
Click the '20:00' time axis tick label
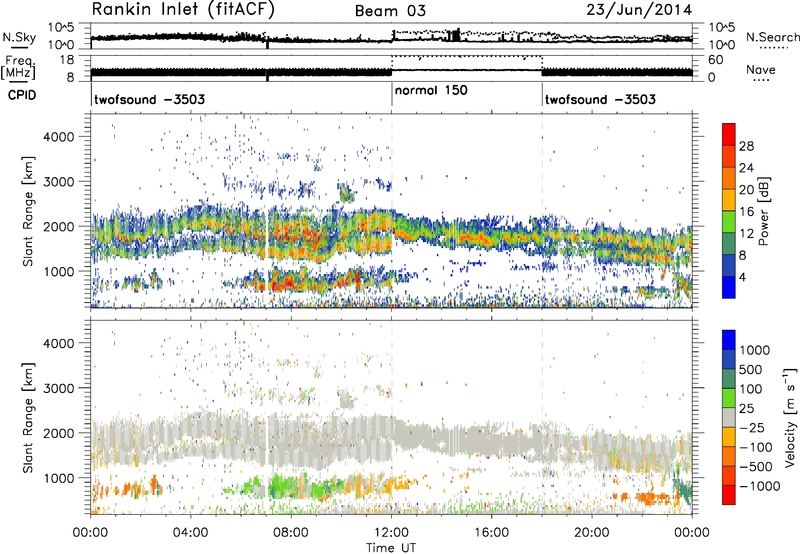point(592,533)
